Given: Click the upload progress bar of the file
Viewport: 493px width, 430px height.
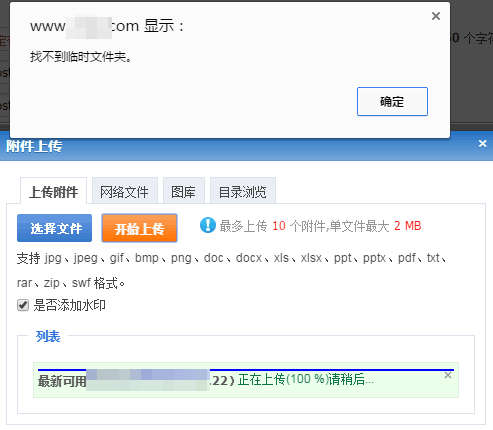Looking at the screenshot, I should point(246,370).
